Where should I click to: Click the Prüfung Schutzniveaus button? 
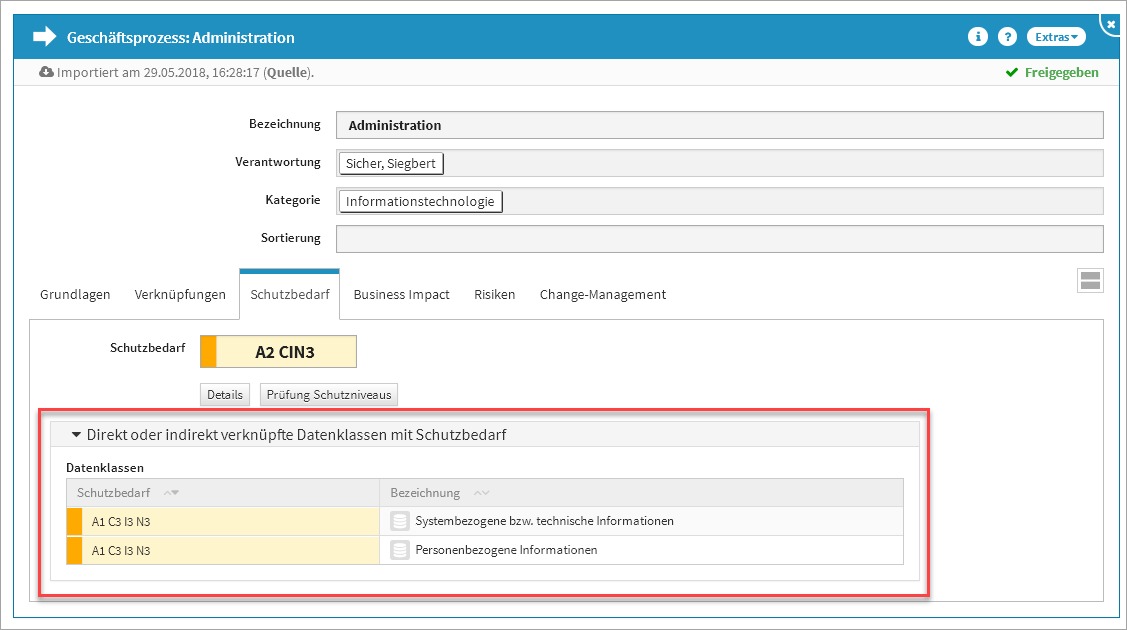click(x=329, y=395)
